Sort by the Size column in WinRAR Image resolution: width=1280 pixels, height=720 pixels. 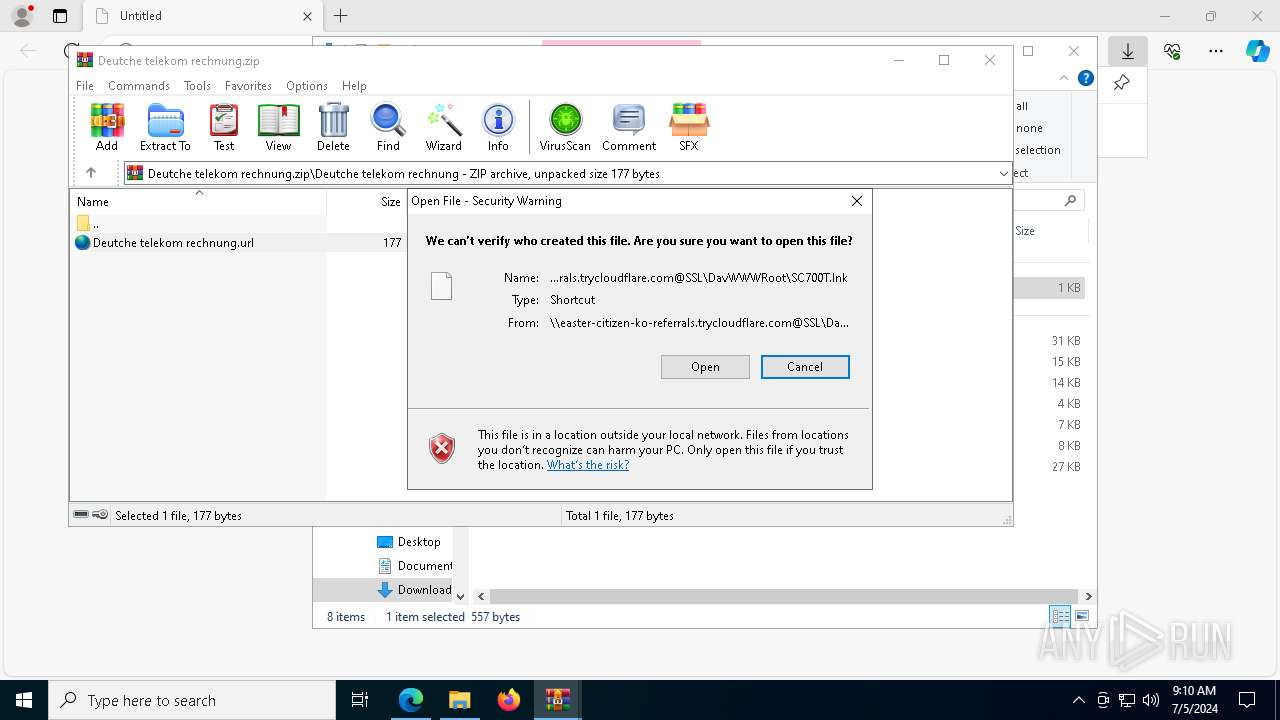point(390,202)
